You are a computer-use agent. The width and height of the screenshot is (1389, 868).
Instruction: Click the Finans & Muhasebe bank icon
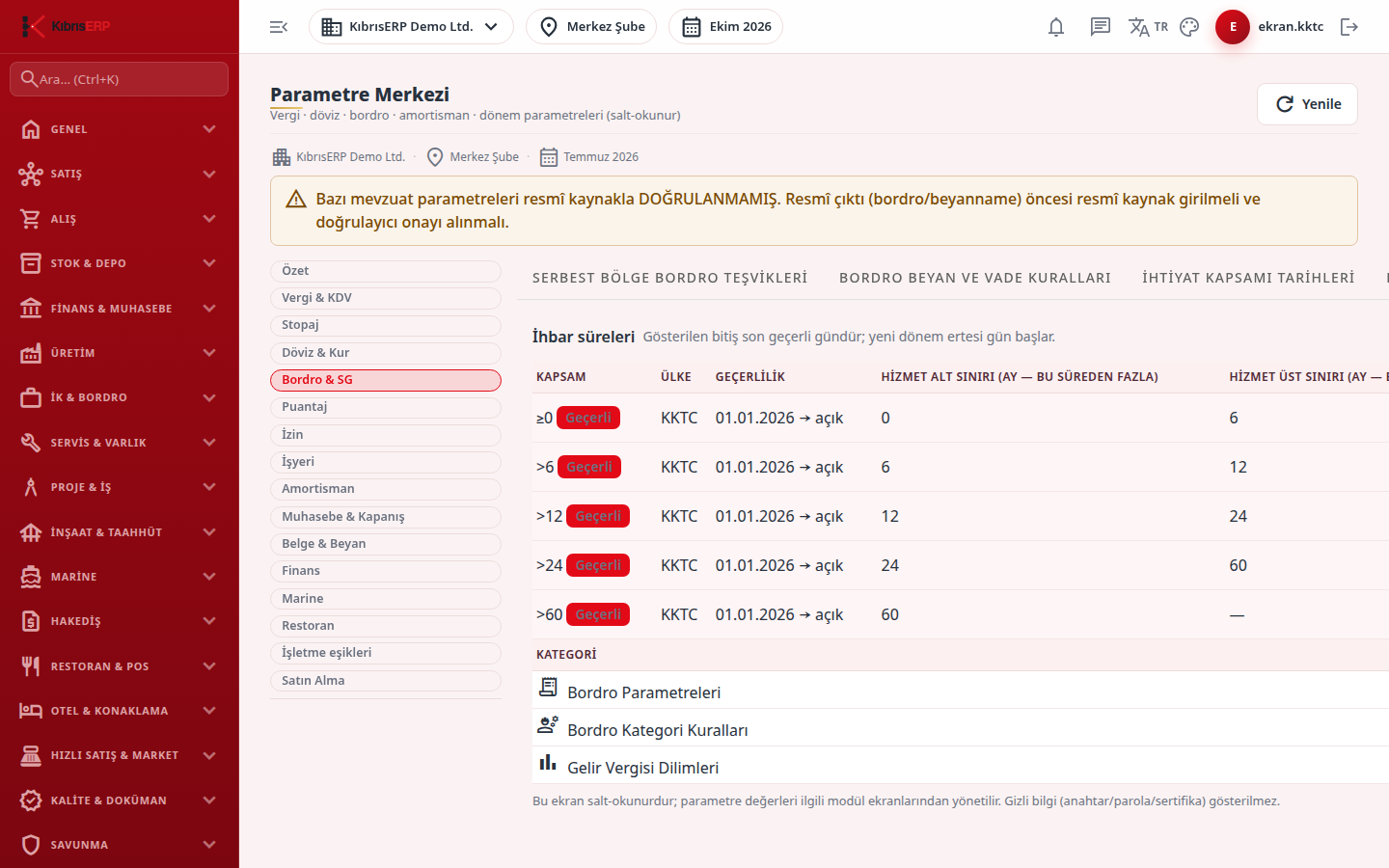point(31,309)
